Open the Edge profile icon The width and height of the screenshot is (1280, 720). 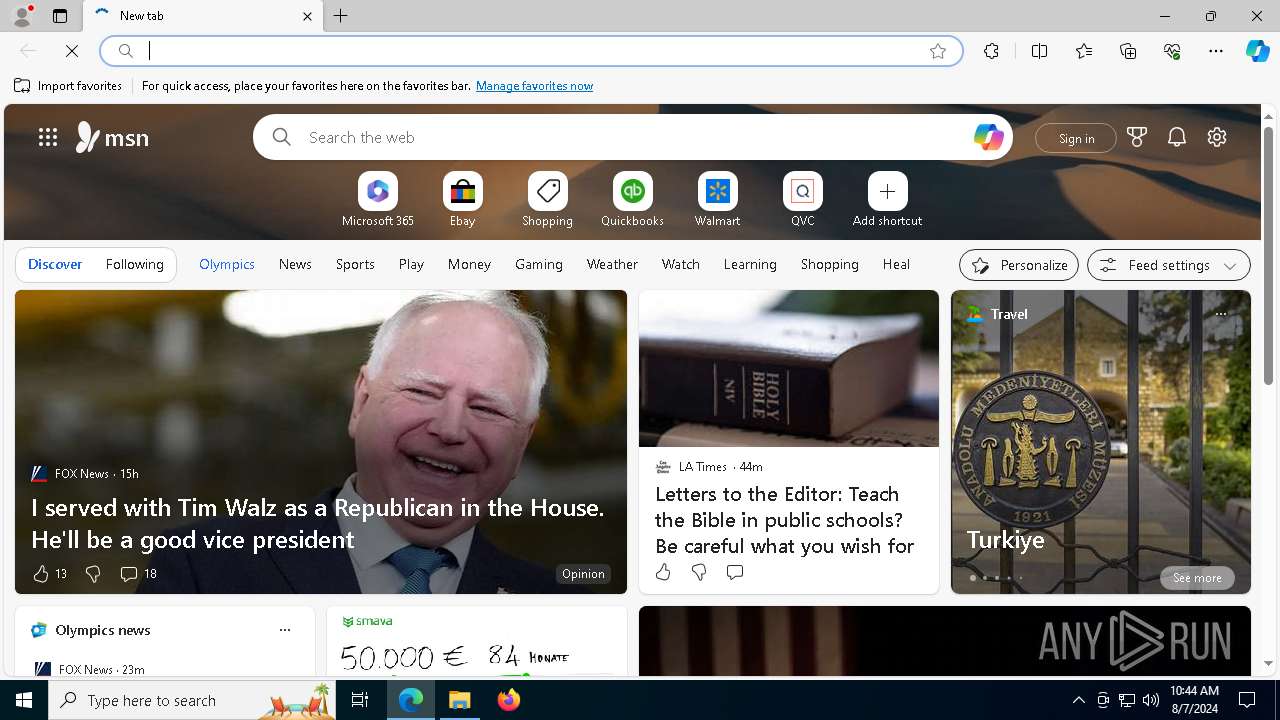click(x=21, y=16)
